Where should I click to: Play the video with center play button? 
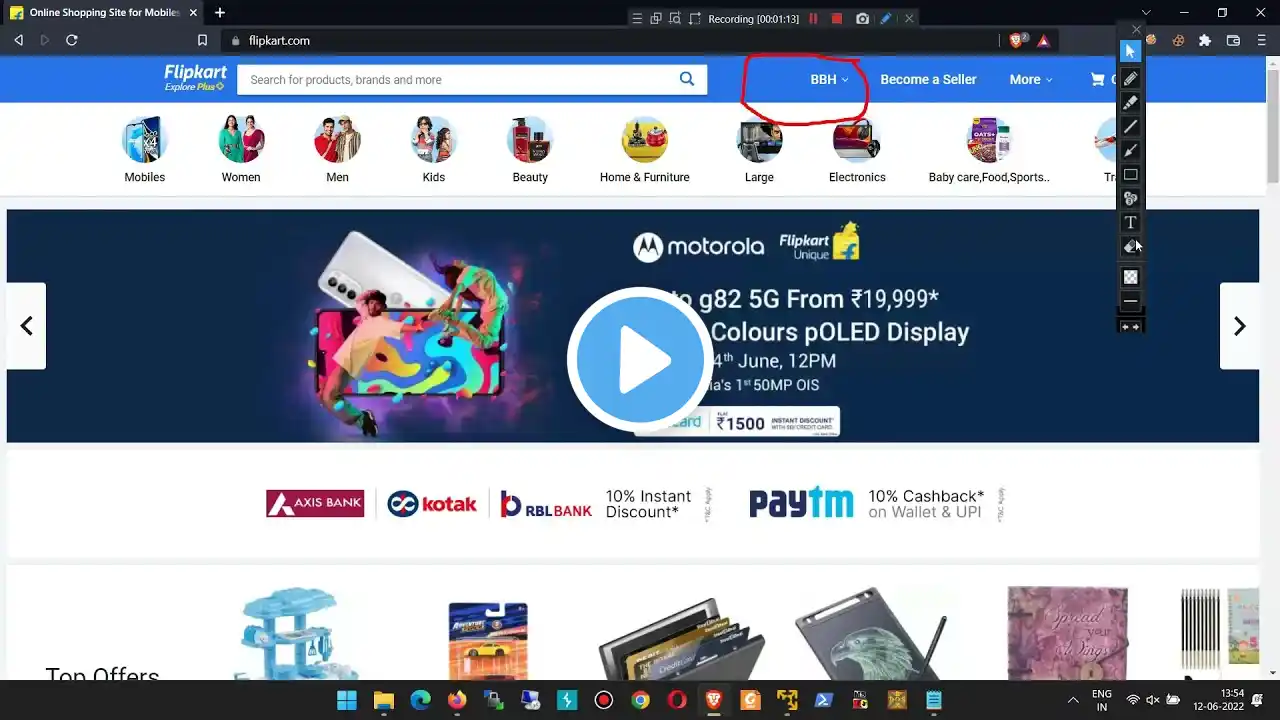tap(640, 360)
